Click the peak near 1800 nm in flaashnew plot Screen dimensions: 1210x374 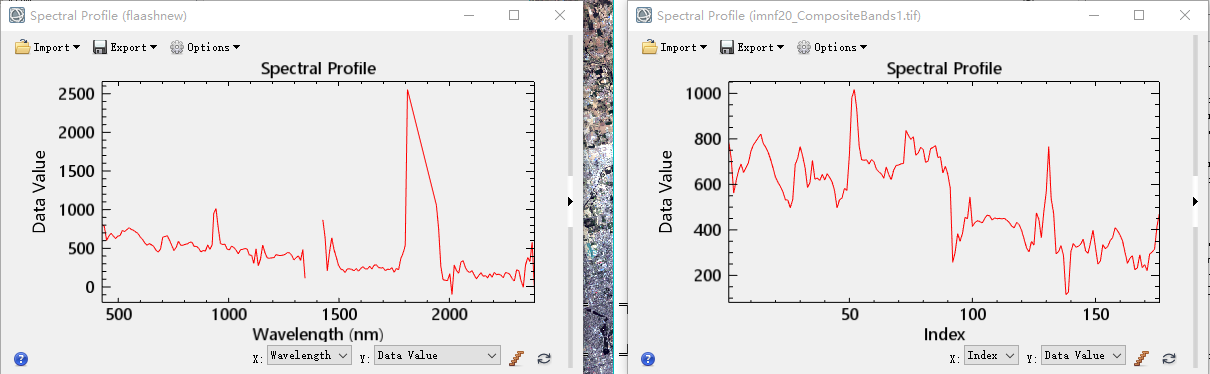(407, 90)
